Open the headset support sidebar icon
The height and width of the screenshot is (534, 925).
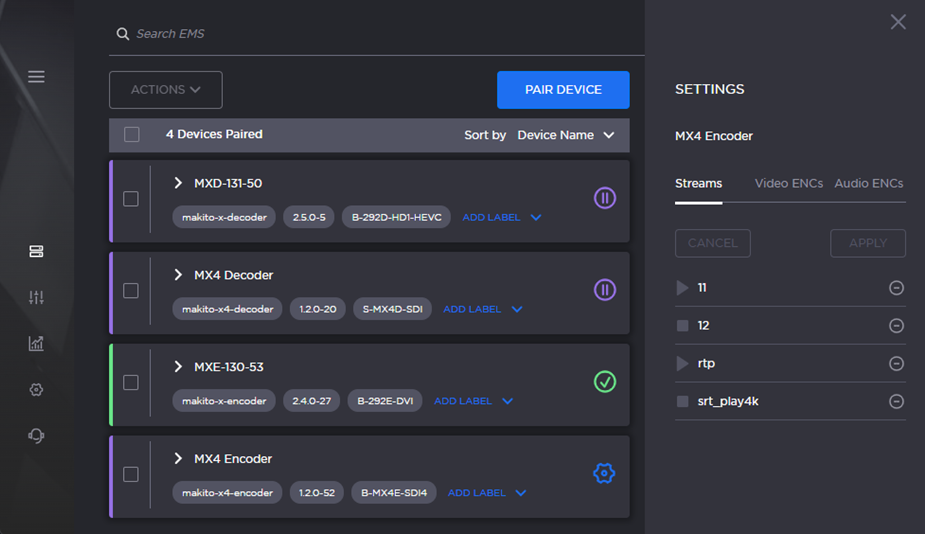pyautogui.click(x=36, y=436)
